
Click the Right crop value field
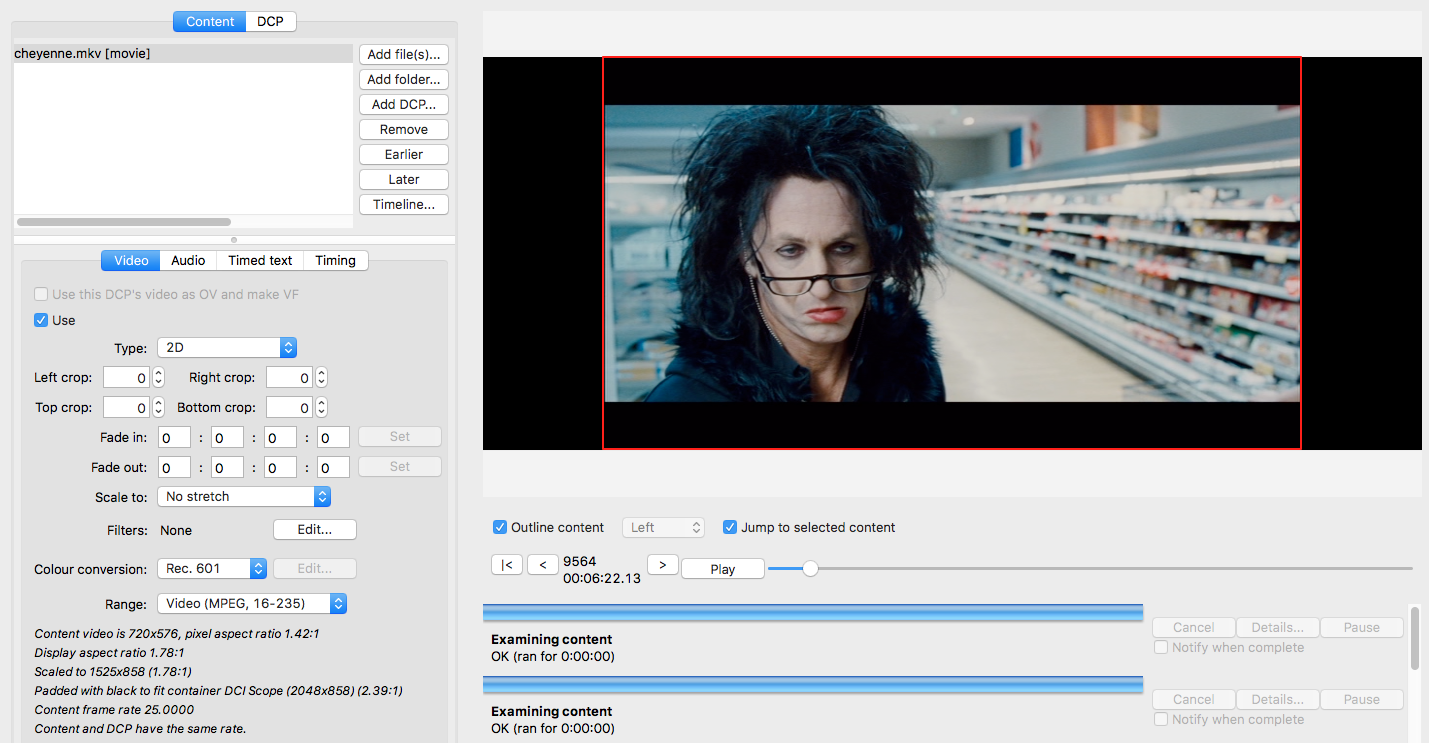(x=290, y=377)
